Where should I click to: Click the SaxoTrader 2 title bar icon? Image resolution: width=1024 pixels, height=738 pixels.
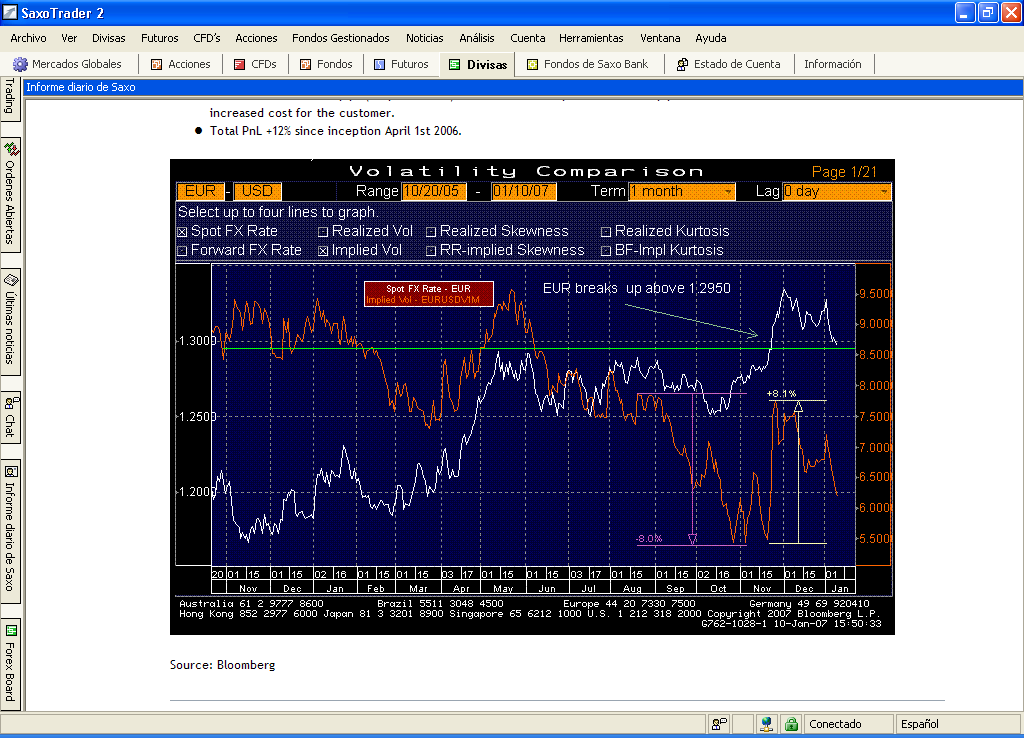point(10,12)
